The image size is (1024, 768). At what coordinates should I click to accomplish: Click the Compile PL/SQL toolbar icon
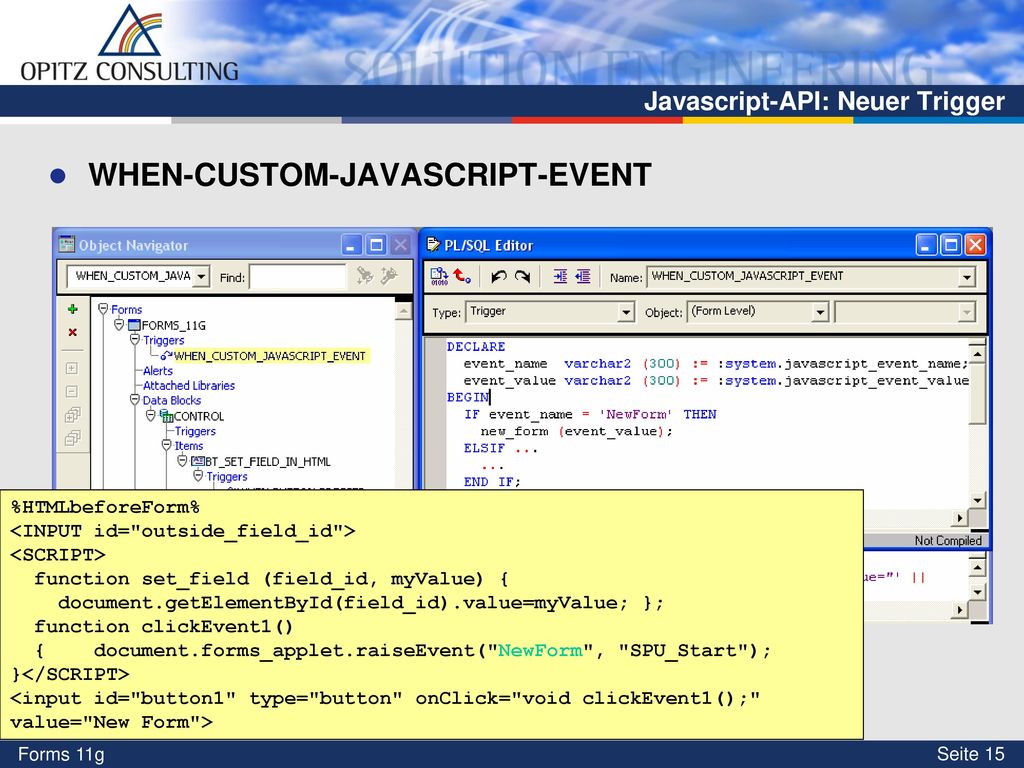point(439,277)
